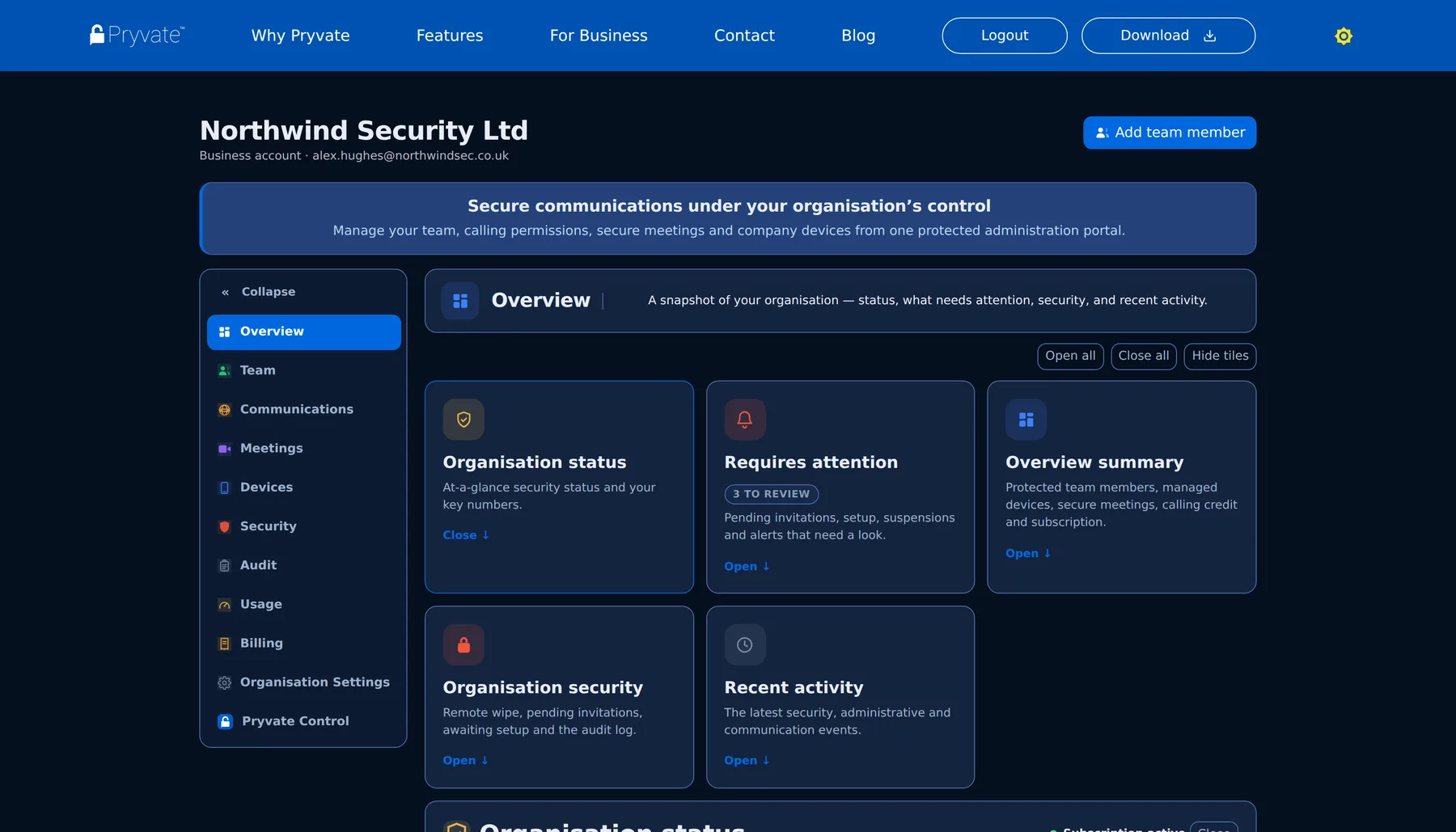Open Meetings using the camera icon

coord(225,449)
